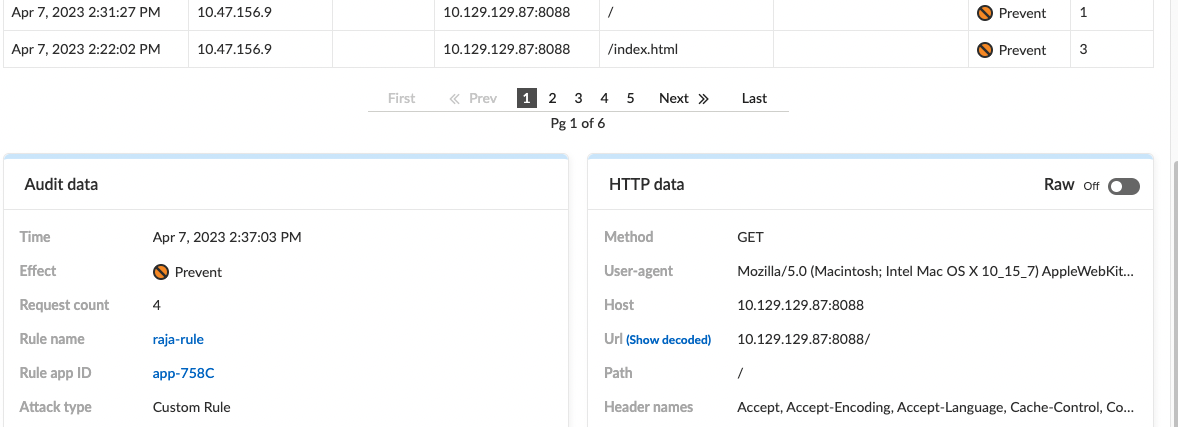Toggle the Raw HTTP data switch
Image resolution: width=1178 pixels, height=427 pixels.
[x=1123, y=186]
